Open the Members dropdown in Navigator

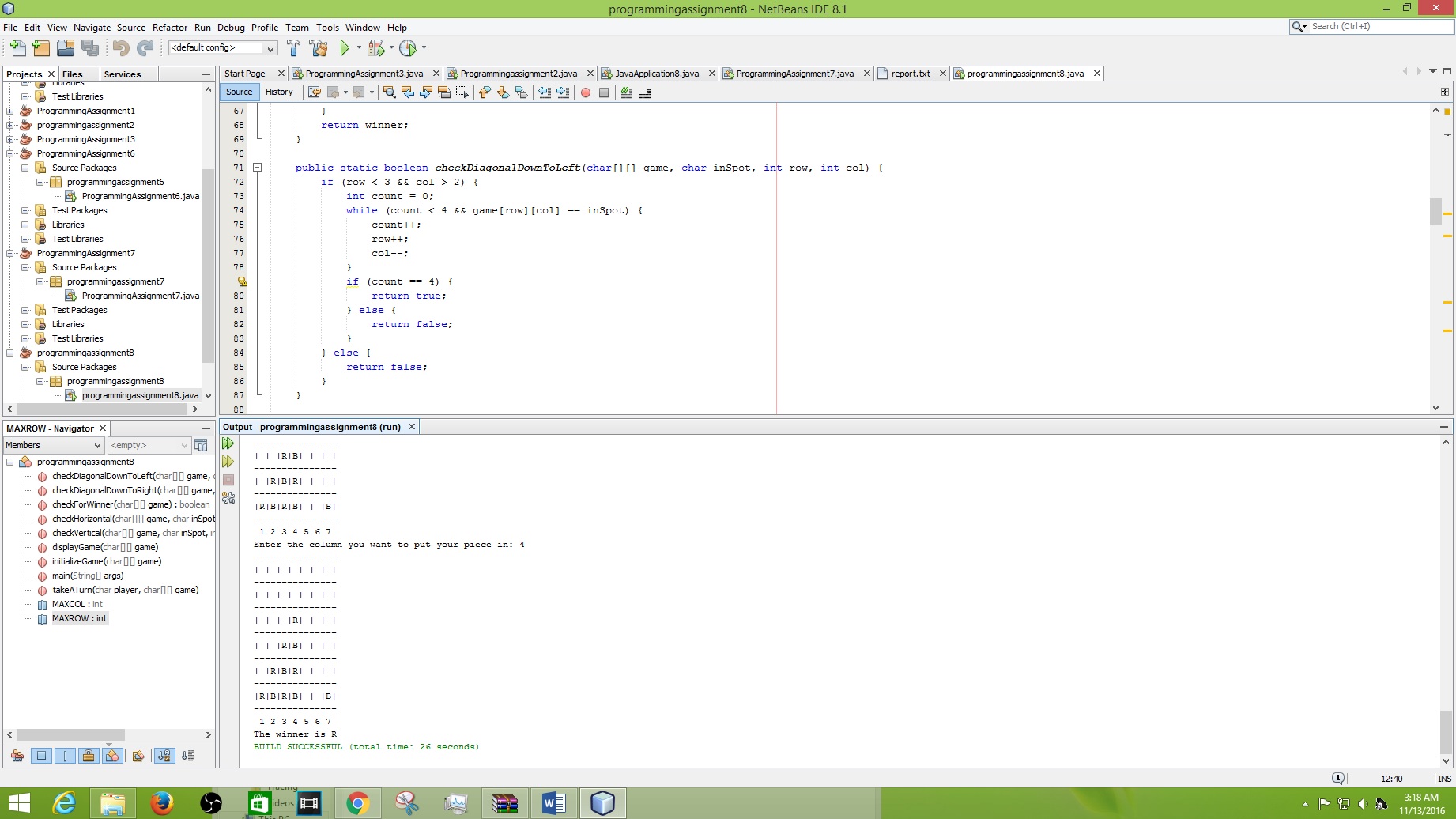pyautogui.click(x=53, y=445)
